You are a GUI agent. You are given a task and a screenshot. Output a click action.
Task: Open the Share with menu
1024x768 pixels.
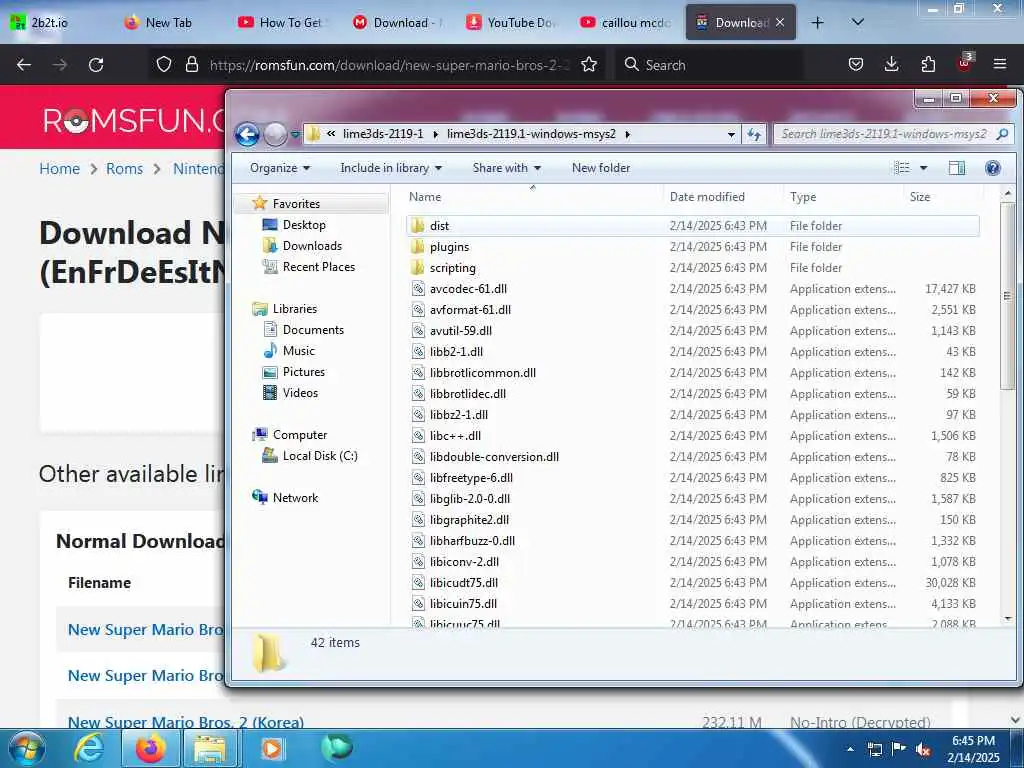[506, 168]
